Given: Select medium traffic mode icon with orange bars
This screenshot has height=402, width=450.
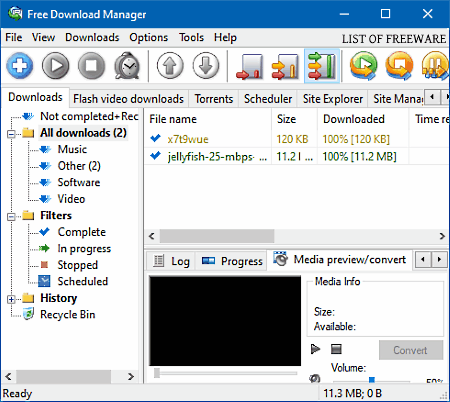Looking at the screenshot, I should point(285,67).
